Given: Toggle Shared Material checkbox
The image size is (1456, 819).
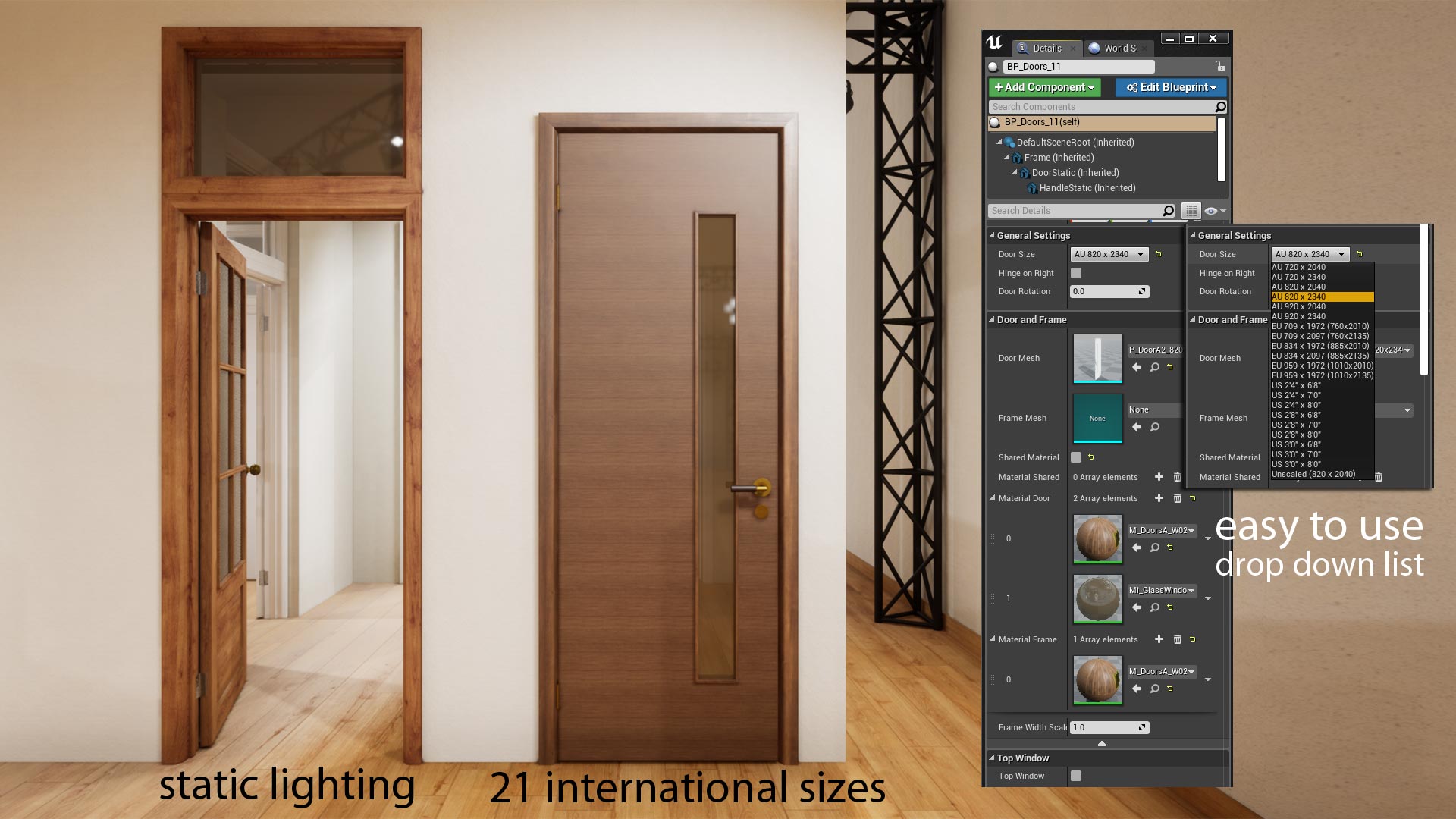Looking at the screenshot, I should pos(1075,457).
